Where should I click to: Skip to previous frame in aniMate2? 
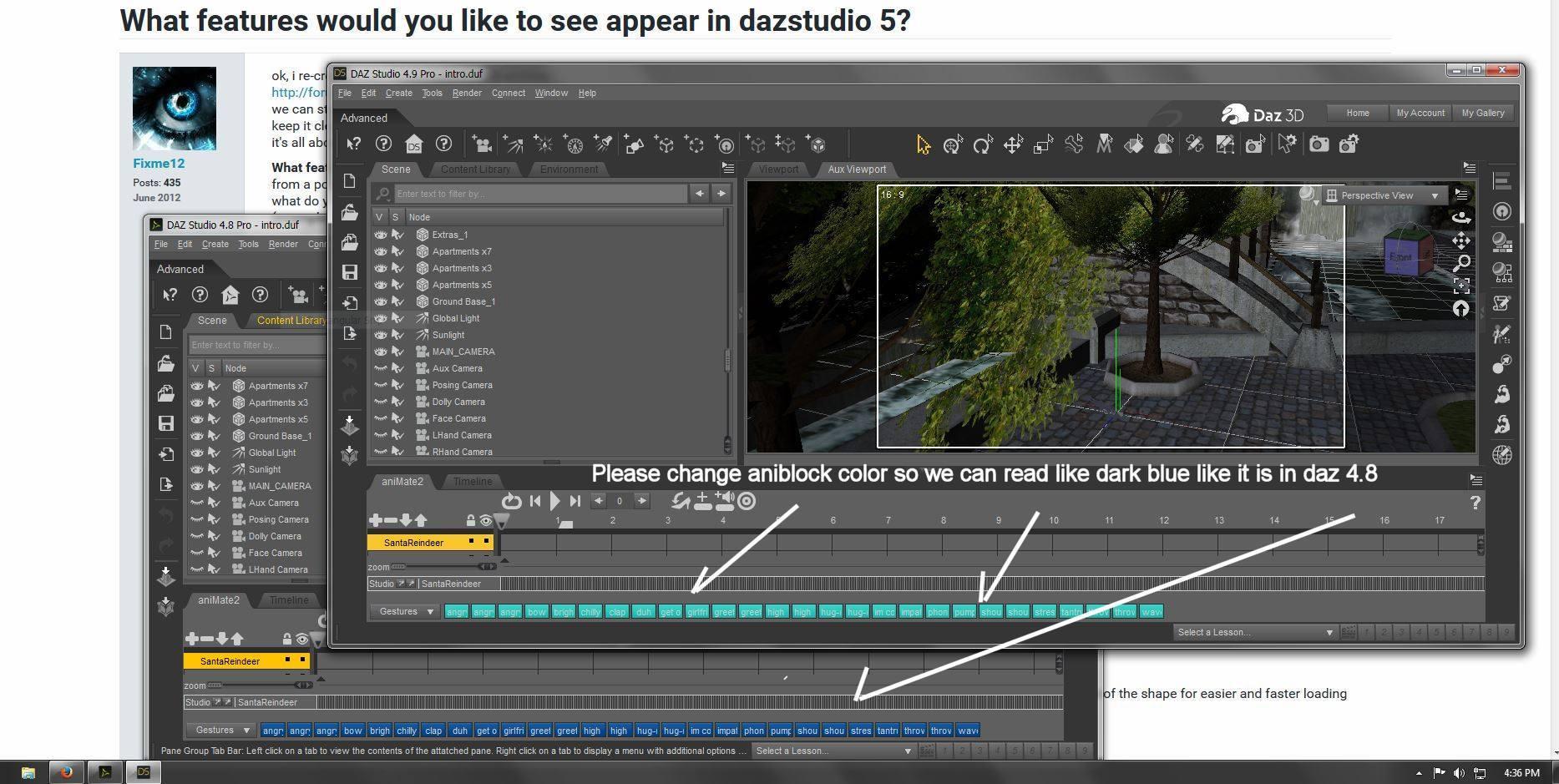(535, 501)
